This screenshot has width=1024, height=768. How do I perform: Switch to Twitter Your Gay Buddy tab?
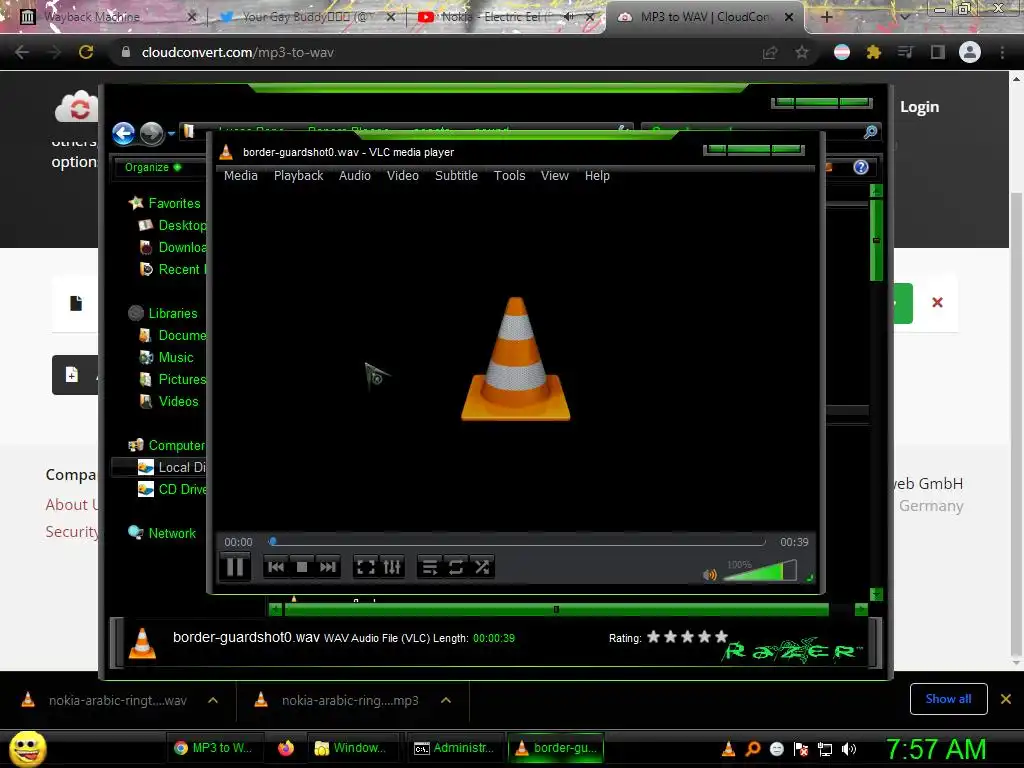(307, 17)
